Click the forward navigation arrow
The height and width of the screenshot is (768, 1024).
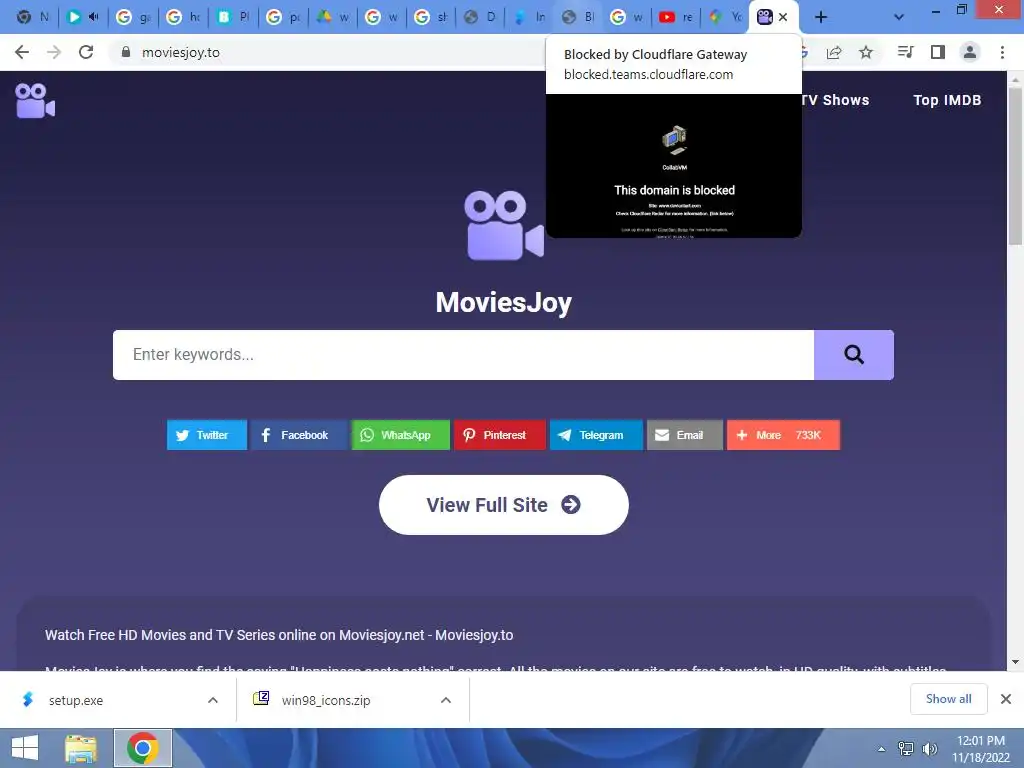pos(54,52)
